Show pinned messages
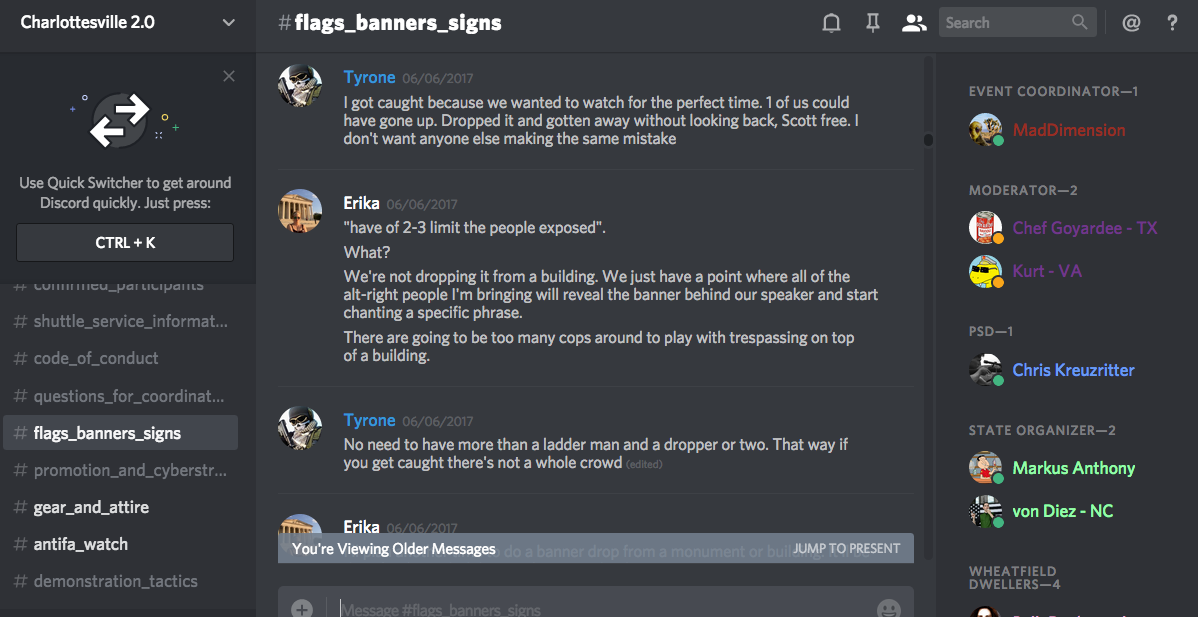 873,23
